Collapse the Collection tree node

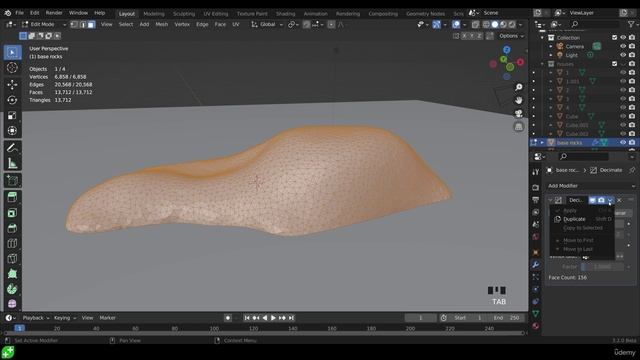click(x=542, y=38)
